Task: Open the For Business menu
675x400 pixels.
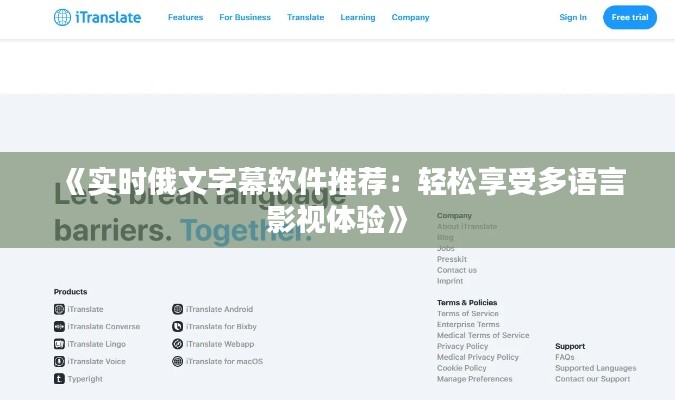Action: [245, 17]
